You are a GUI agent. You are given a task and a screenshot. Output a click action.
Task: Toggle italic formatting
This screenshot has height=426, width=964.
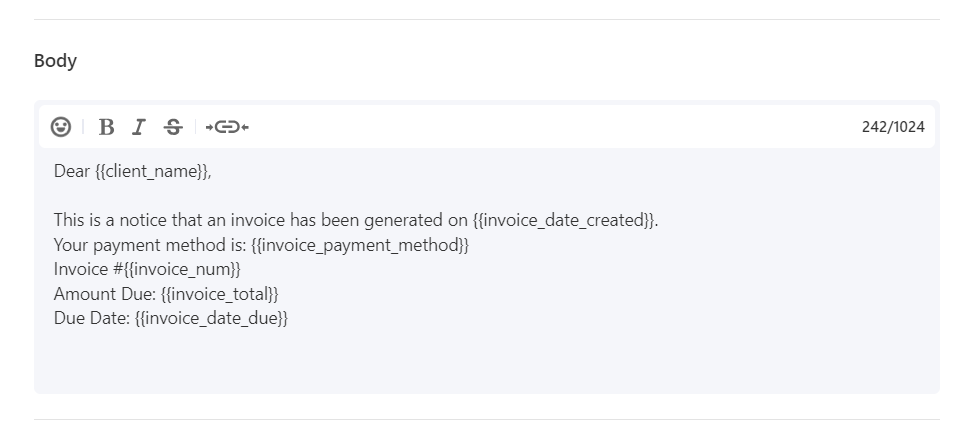point(139,127)
